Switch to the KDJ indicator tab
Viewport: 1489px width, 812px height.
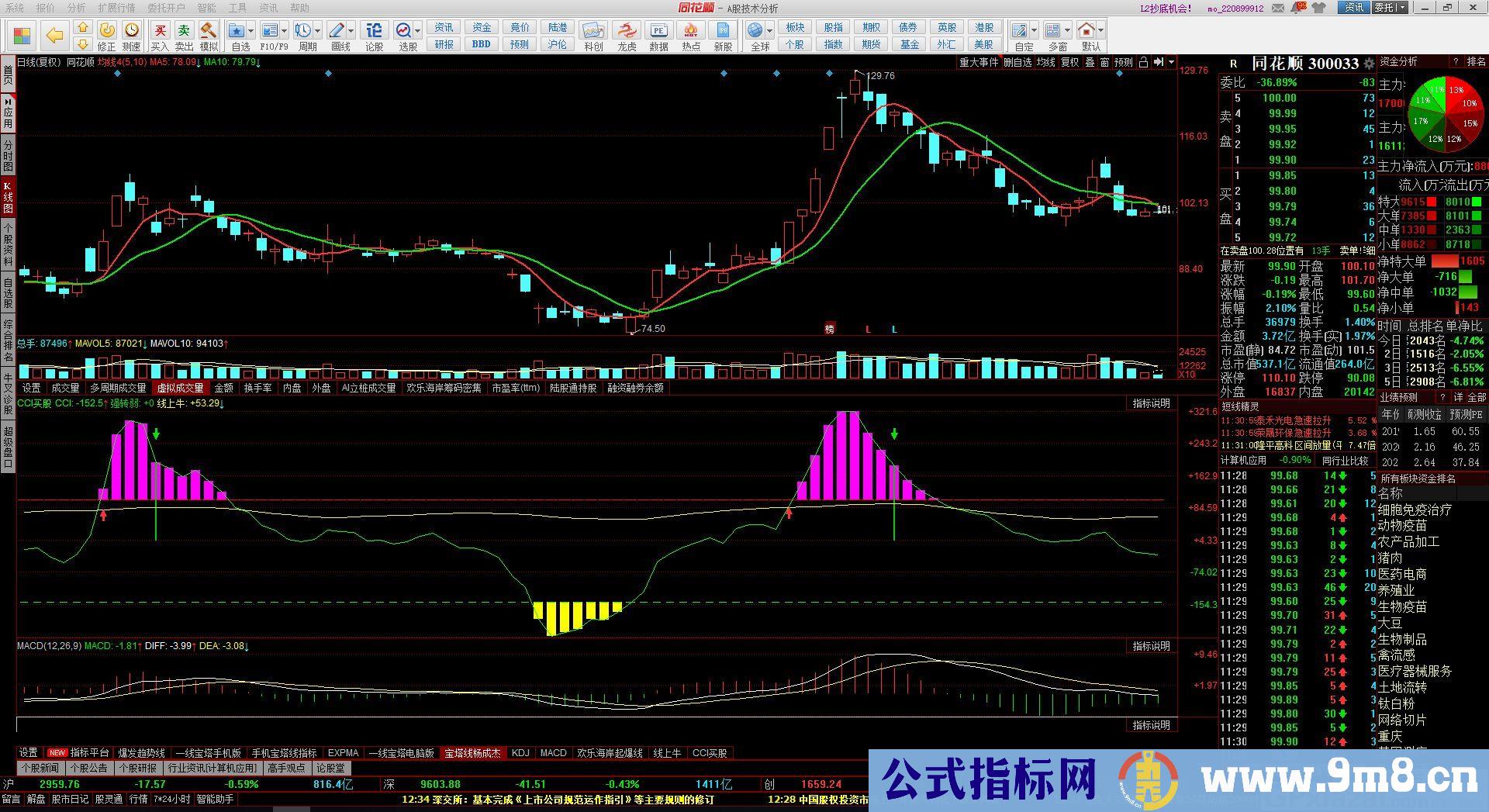pyautogui.click(x=520, y=752)
